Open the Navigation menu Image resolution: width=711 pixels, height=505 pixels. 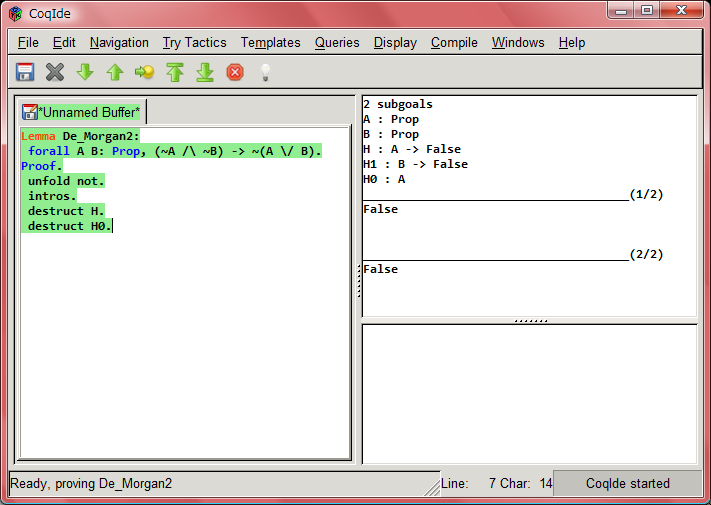pyautogui.click(x=119, y=43)
